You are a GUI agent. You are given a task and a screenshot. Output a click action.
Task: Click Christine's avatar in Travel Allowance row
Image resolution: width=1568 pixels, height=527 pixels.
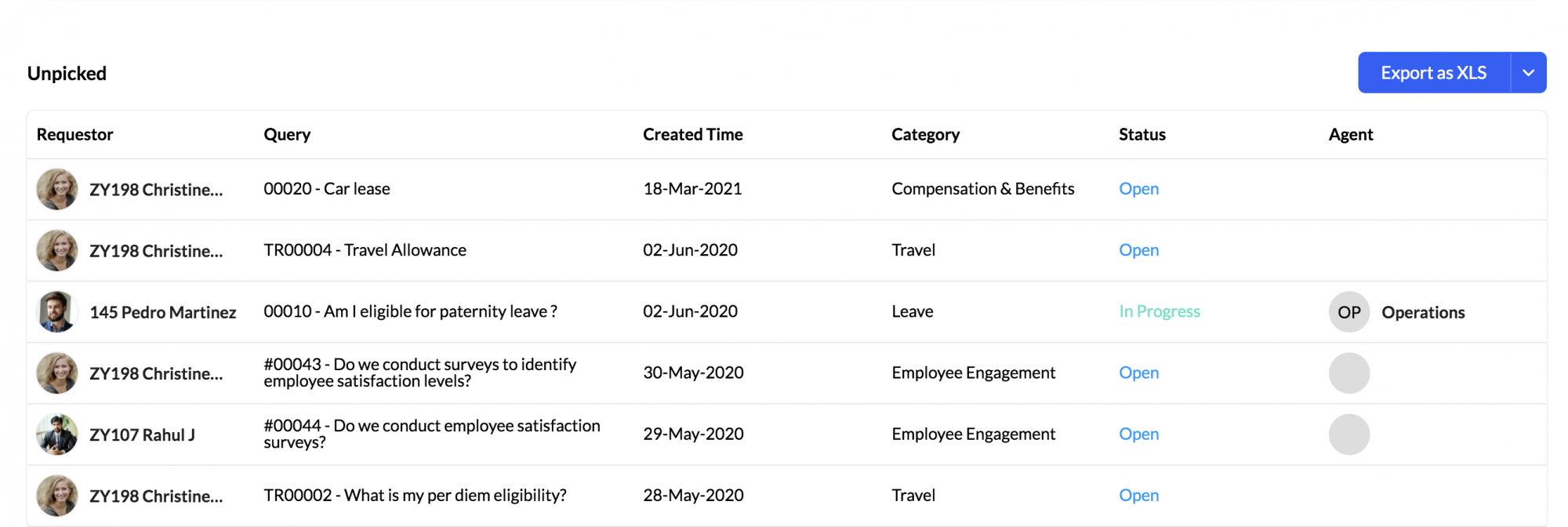pos(57,251)
